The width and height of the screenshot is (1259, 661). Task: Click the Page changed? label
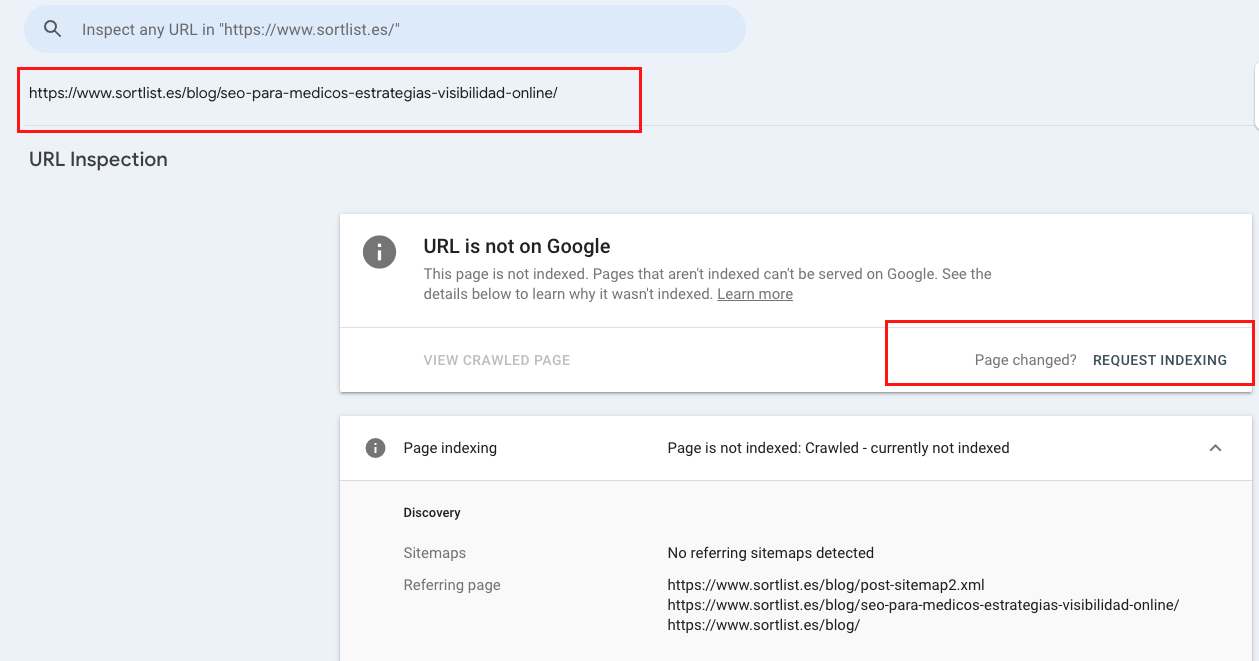point(1026,360)
